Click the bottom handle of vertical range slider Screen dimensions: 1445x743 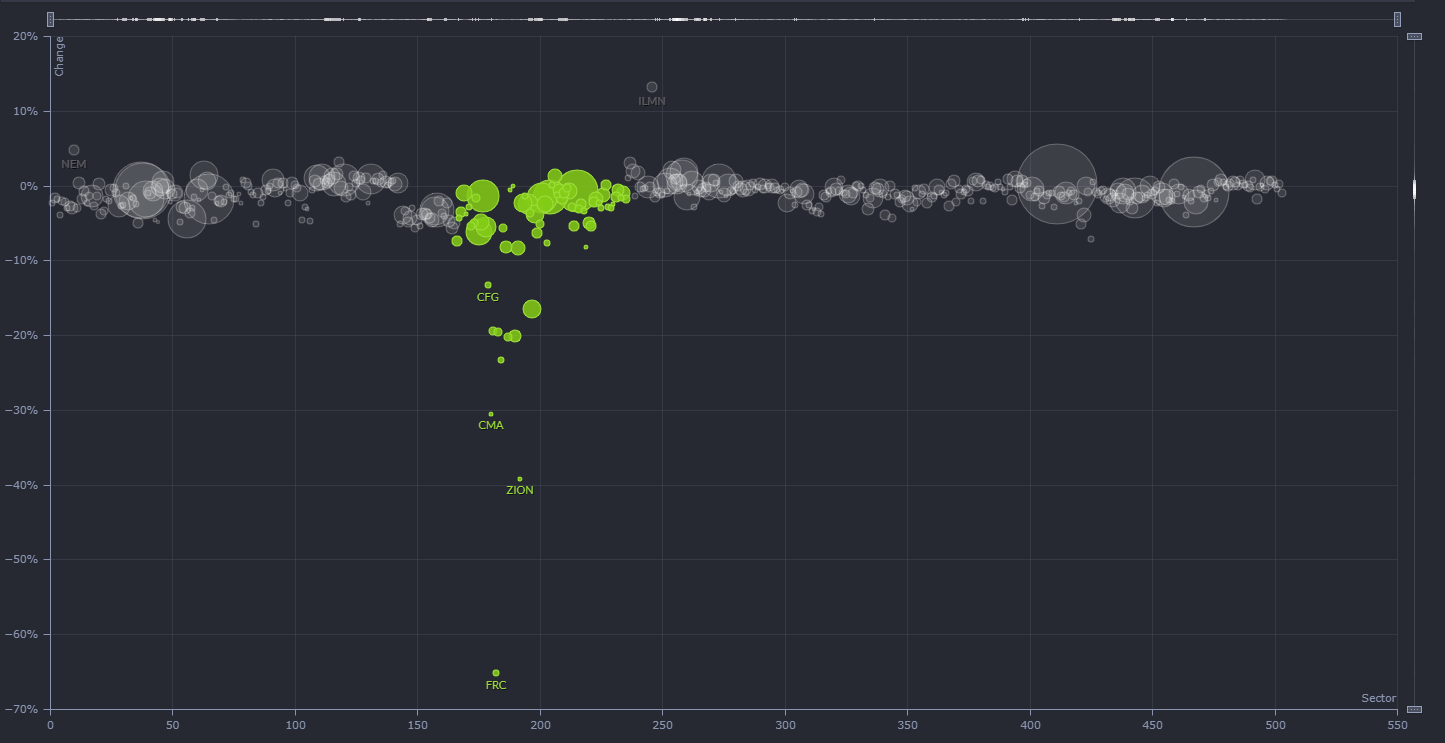pos(1414,709)
